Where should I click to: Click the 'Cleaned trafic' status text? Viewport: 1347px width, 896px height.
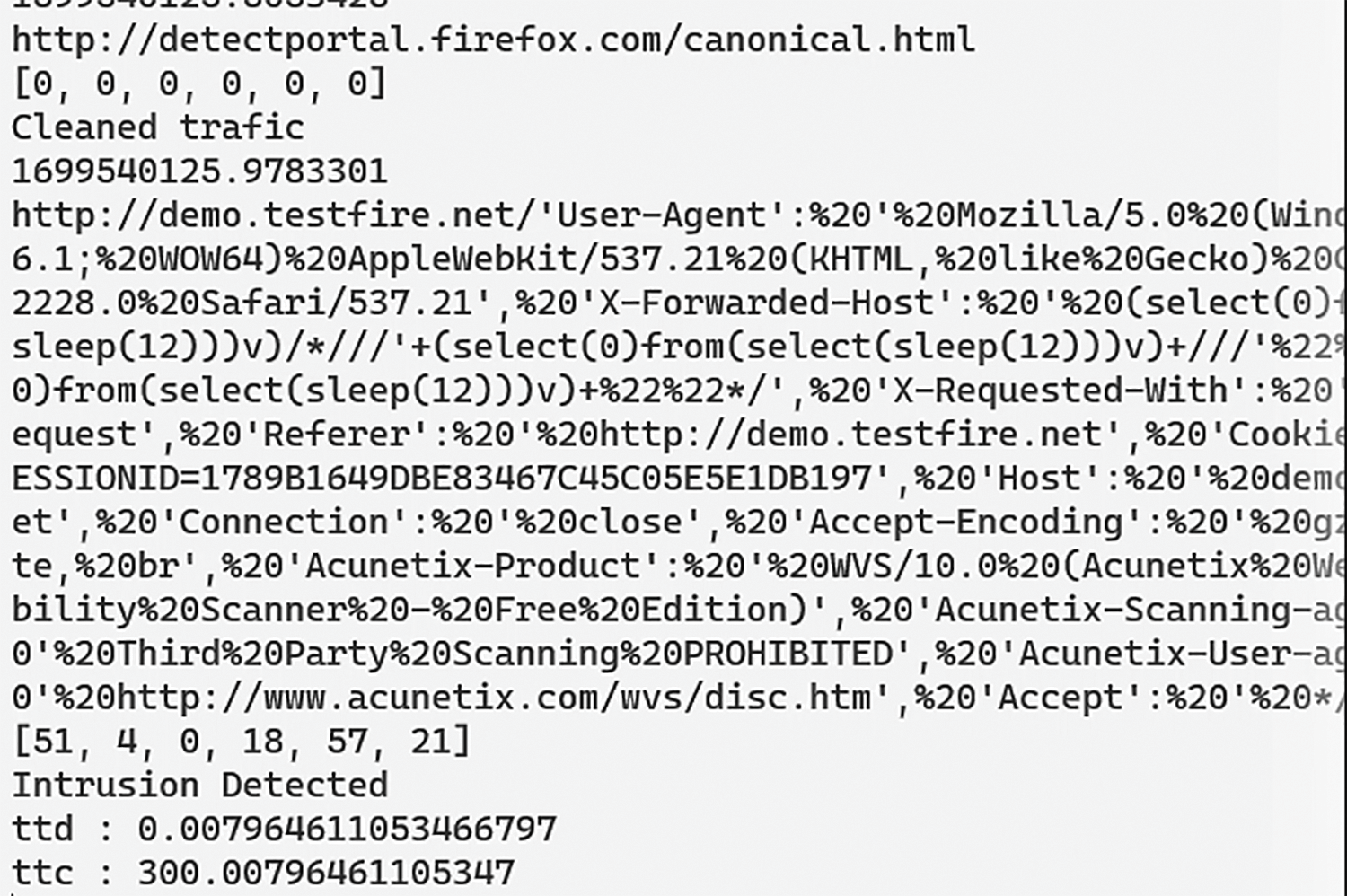(x=157, y=127)
